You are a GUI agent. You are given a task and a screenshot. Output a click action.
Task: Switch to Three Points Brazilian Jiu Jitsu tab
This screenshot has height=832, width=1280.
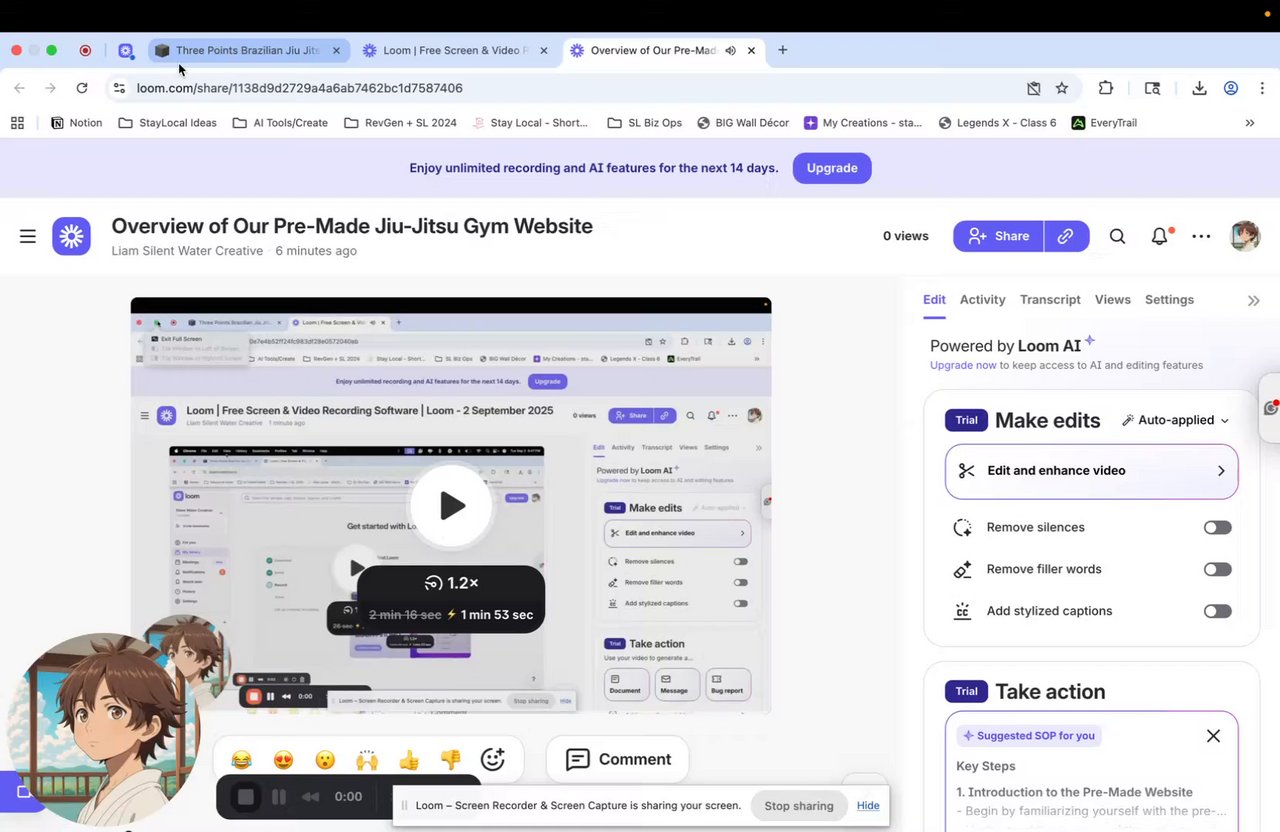[248, 50]
